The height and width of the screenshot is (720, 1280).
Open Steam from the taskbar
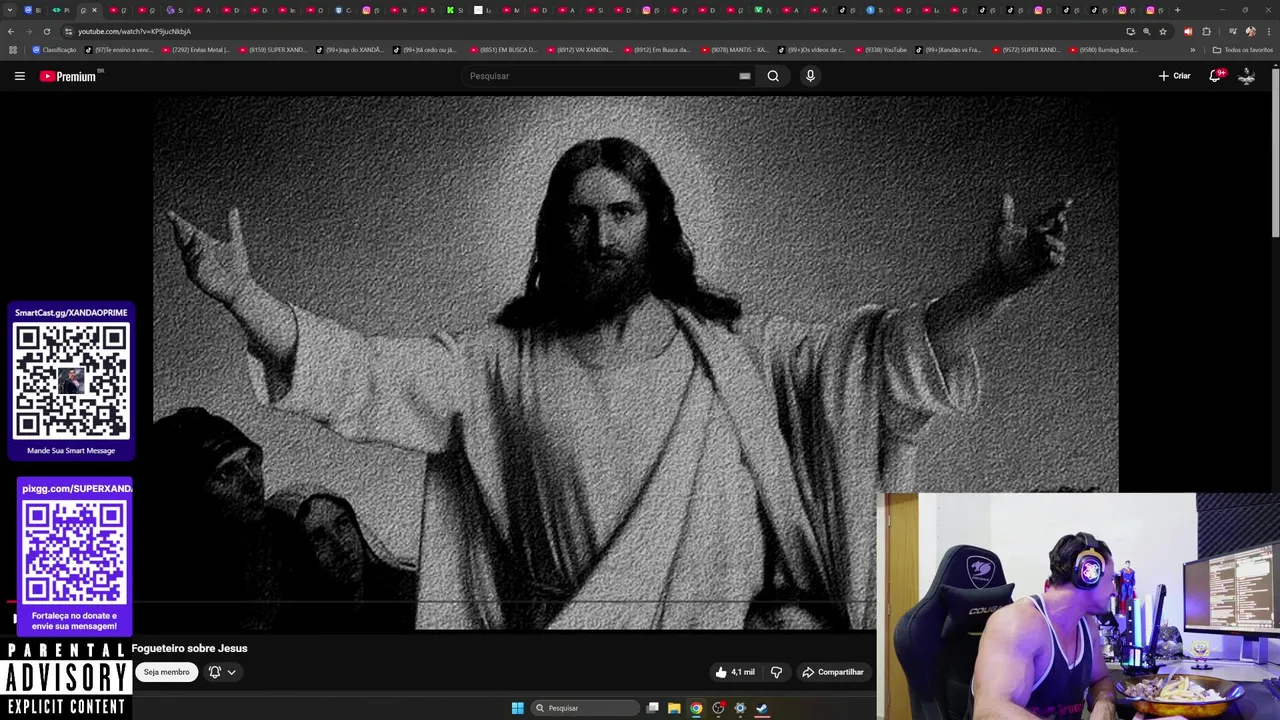(x=762, y=708)
